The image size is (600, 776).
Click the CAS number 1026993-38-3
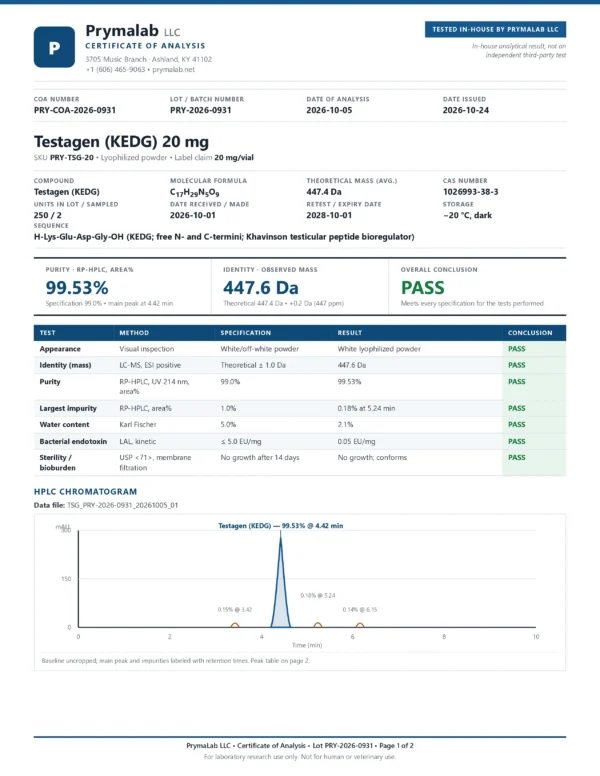point(470,192)
